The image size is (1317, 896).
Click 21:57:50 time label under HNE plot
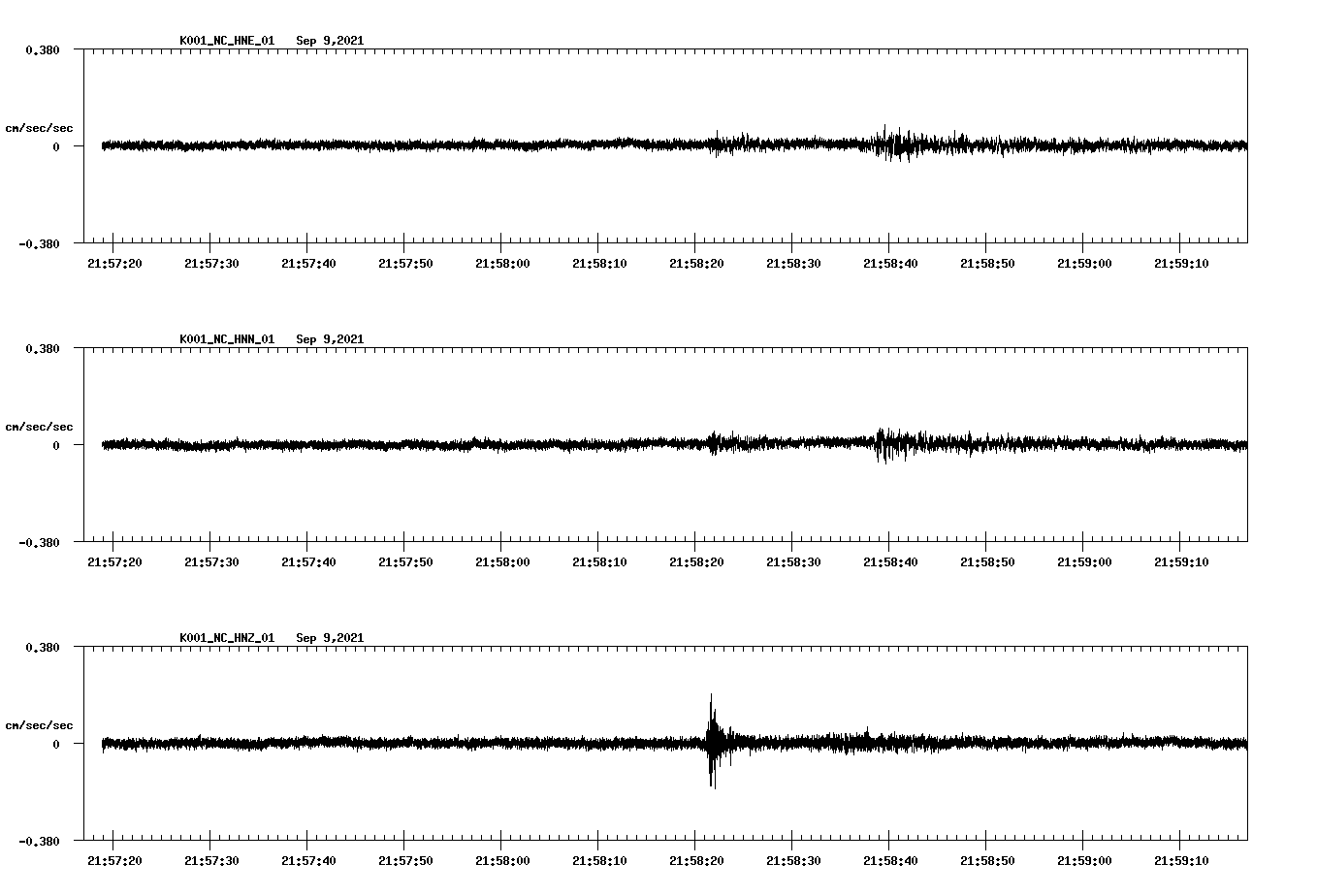405,264
